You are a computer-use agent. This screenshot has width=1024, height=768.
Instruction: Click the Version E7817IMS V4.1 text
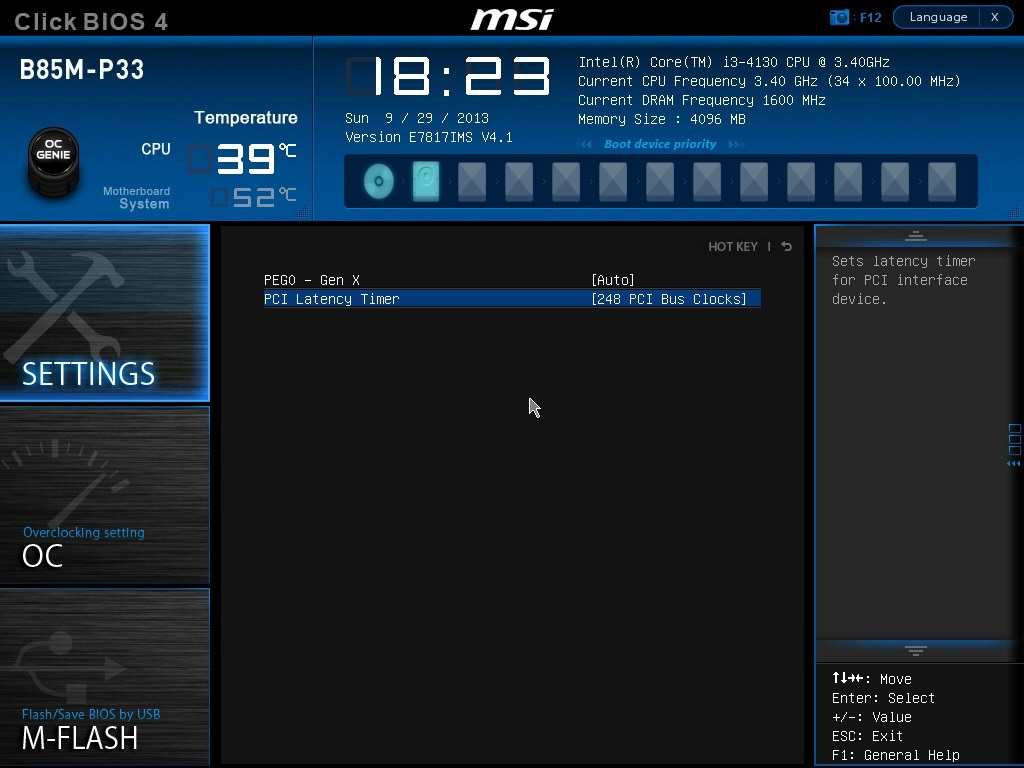coord(428,137)
